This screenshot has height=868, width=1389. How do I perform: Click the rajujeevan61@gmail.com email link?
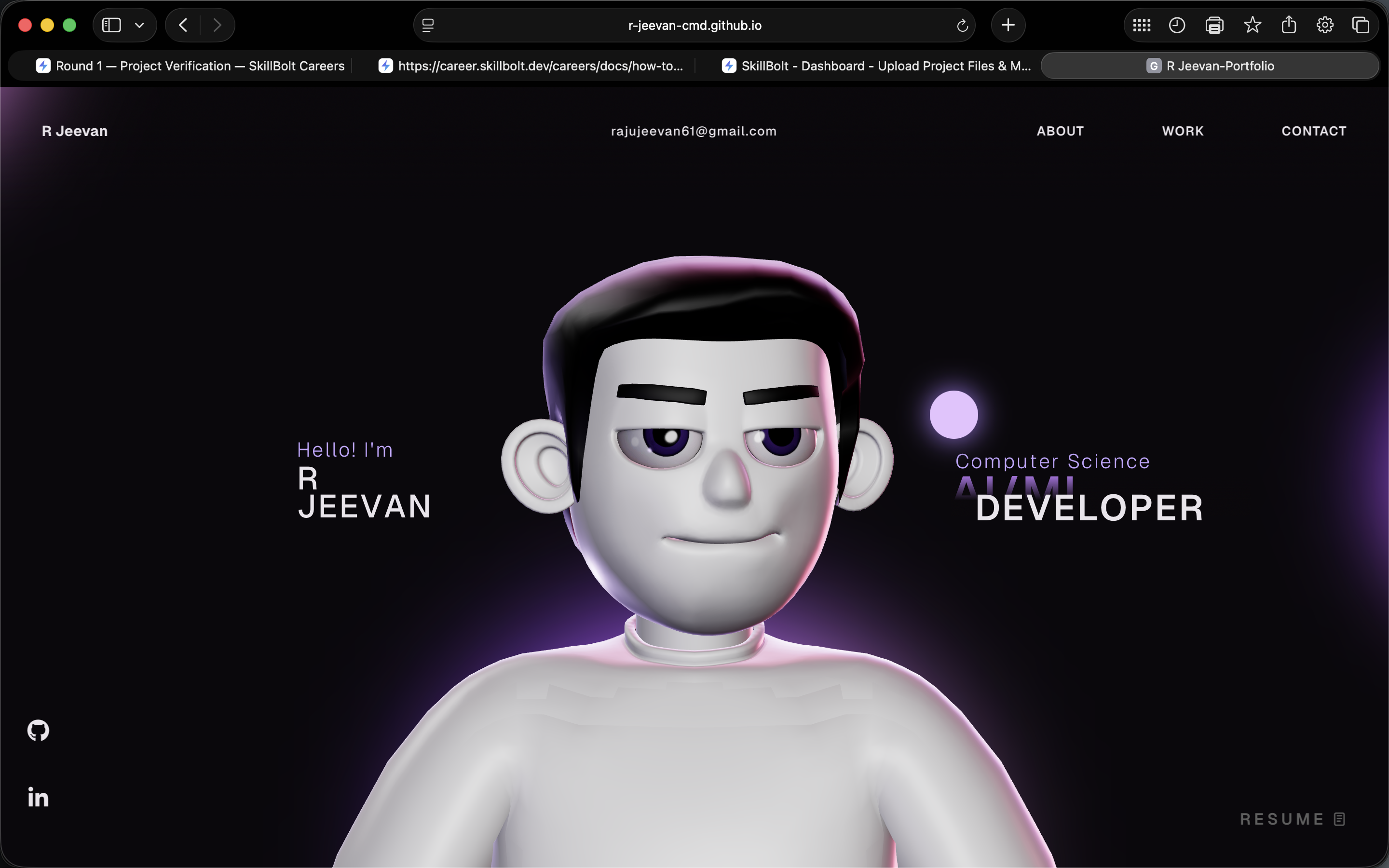coord(694,131)
